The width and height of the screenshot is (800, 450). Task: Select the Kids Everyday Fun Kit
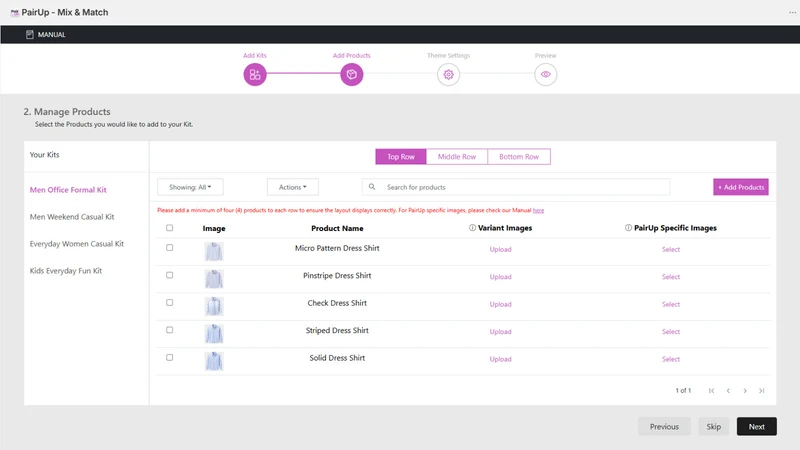(x=66, y=271)
